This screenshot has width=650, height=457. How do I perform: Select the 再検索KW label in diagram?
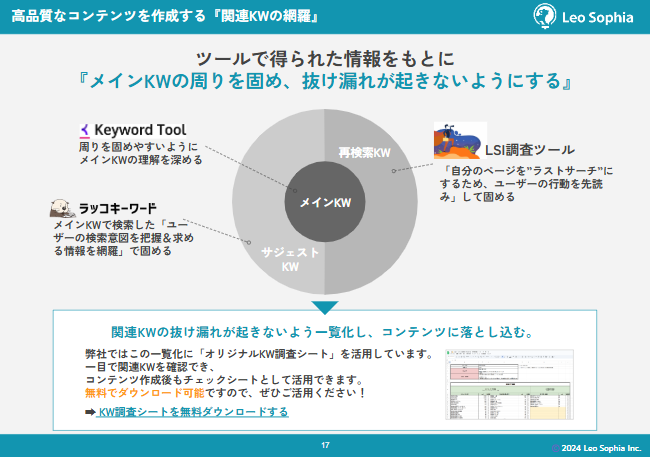point(364,153)
